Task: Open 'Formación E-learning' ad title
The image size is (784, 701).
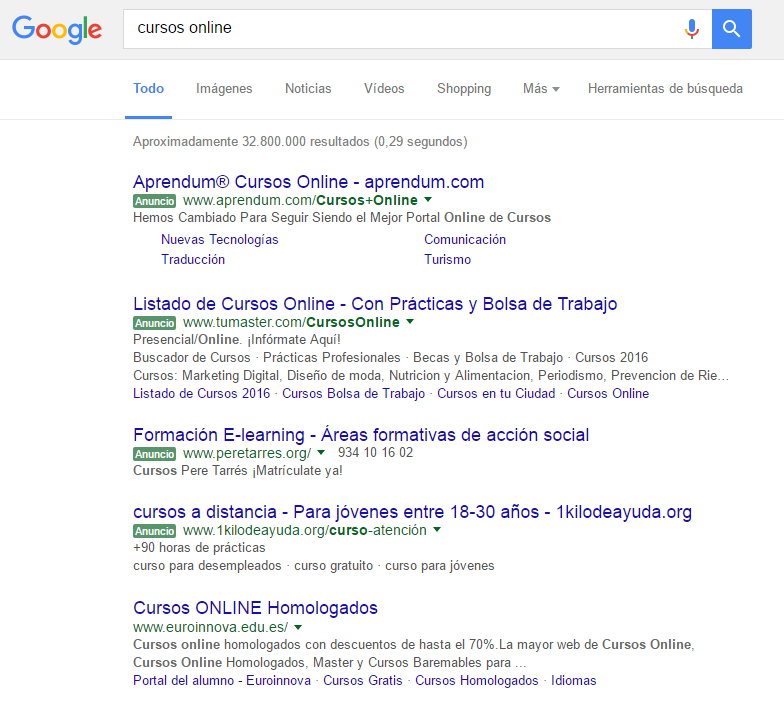Action: (x=361, y=435)
